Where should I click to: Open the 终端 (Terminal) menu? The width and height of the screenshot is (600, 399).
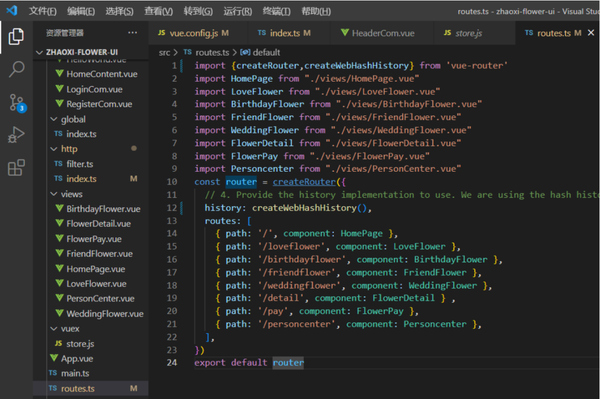(277, 11)
